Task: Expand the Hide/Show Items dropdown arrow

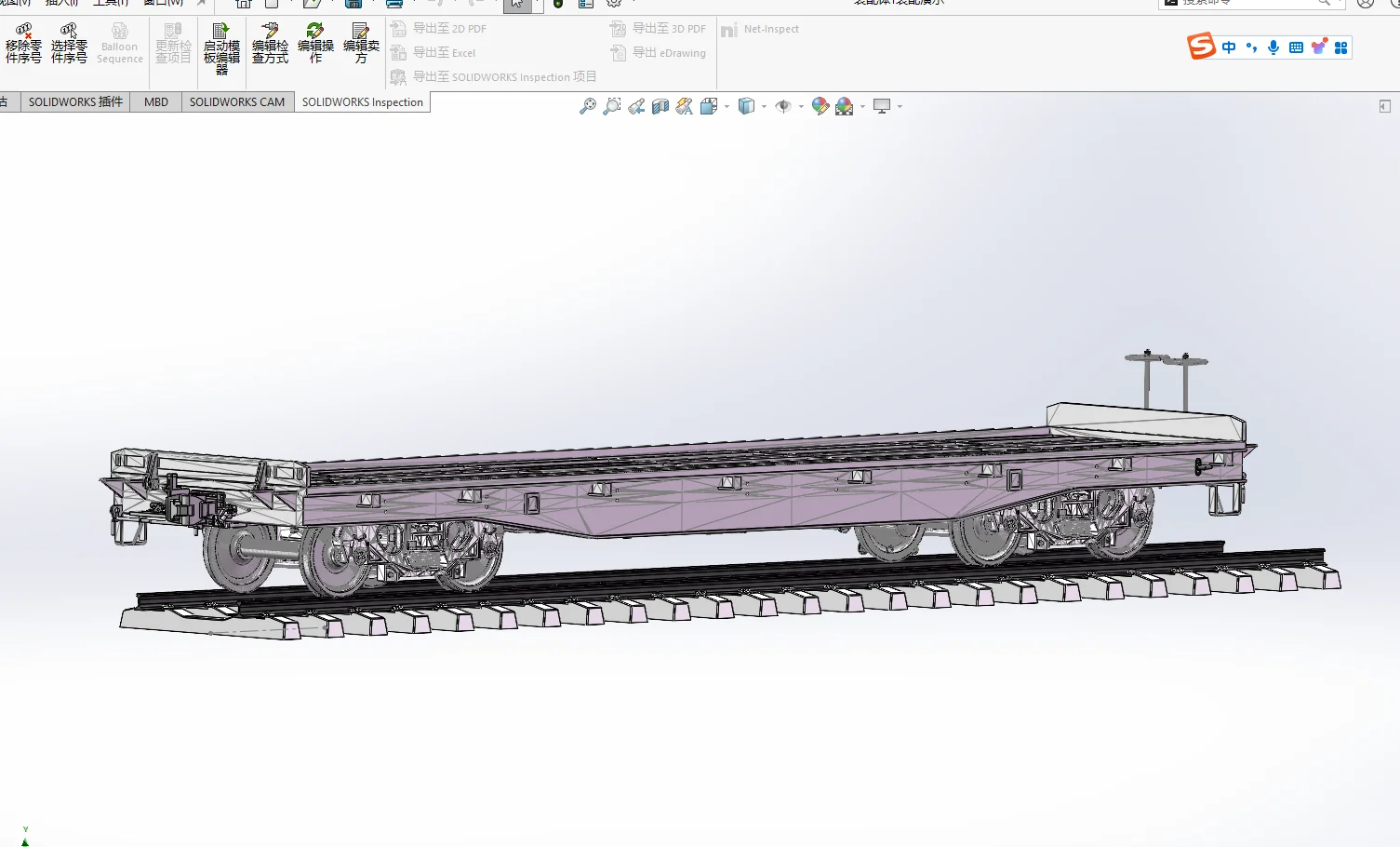Action: (801, 107)
